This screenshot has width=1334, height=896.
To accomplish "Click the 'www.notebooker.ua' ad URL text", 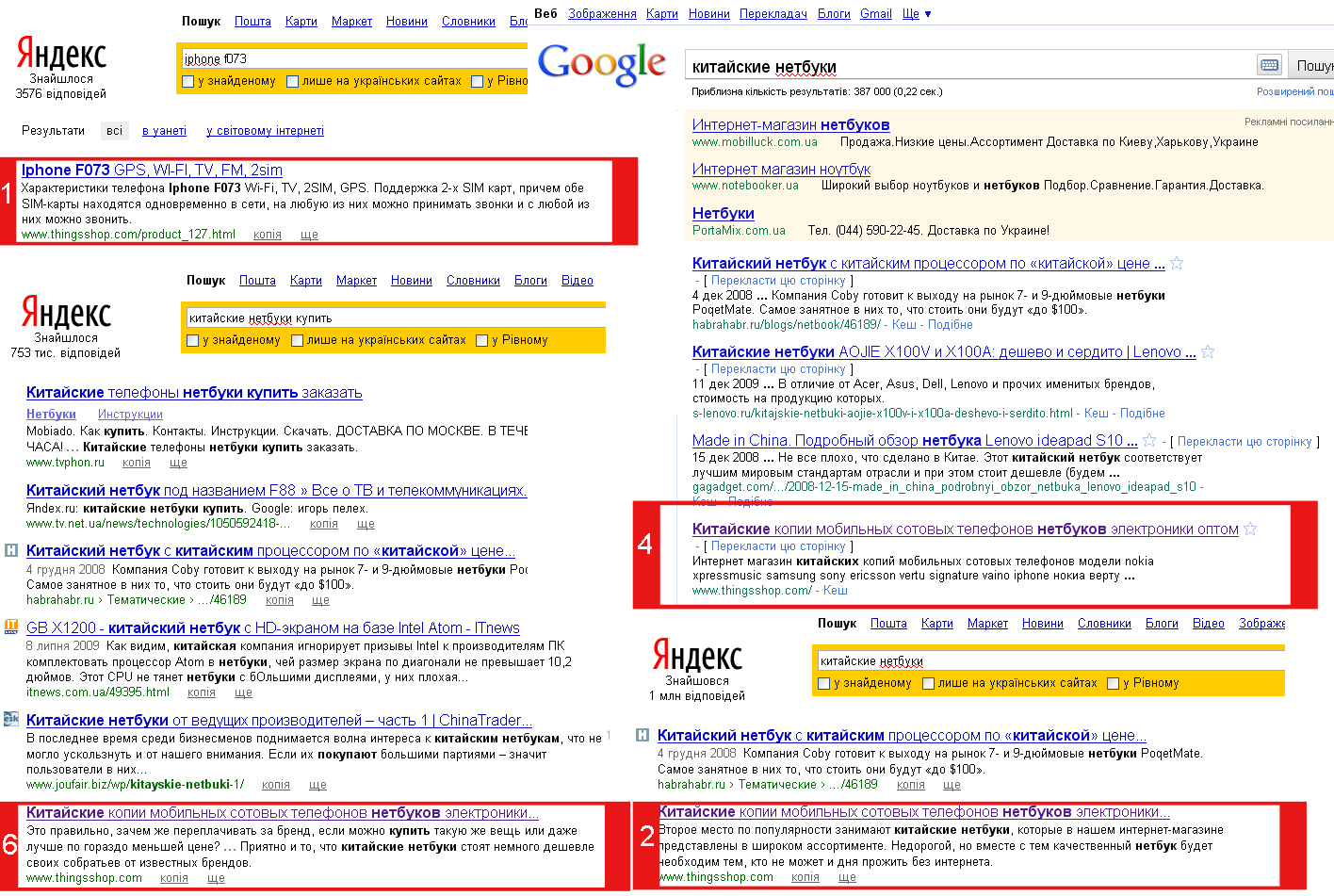I will tap(745, 186).
